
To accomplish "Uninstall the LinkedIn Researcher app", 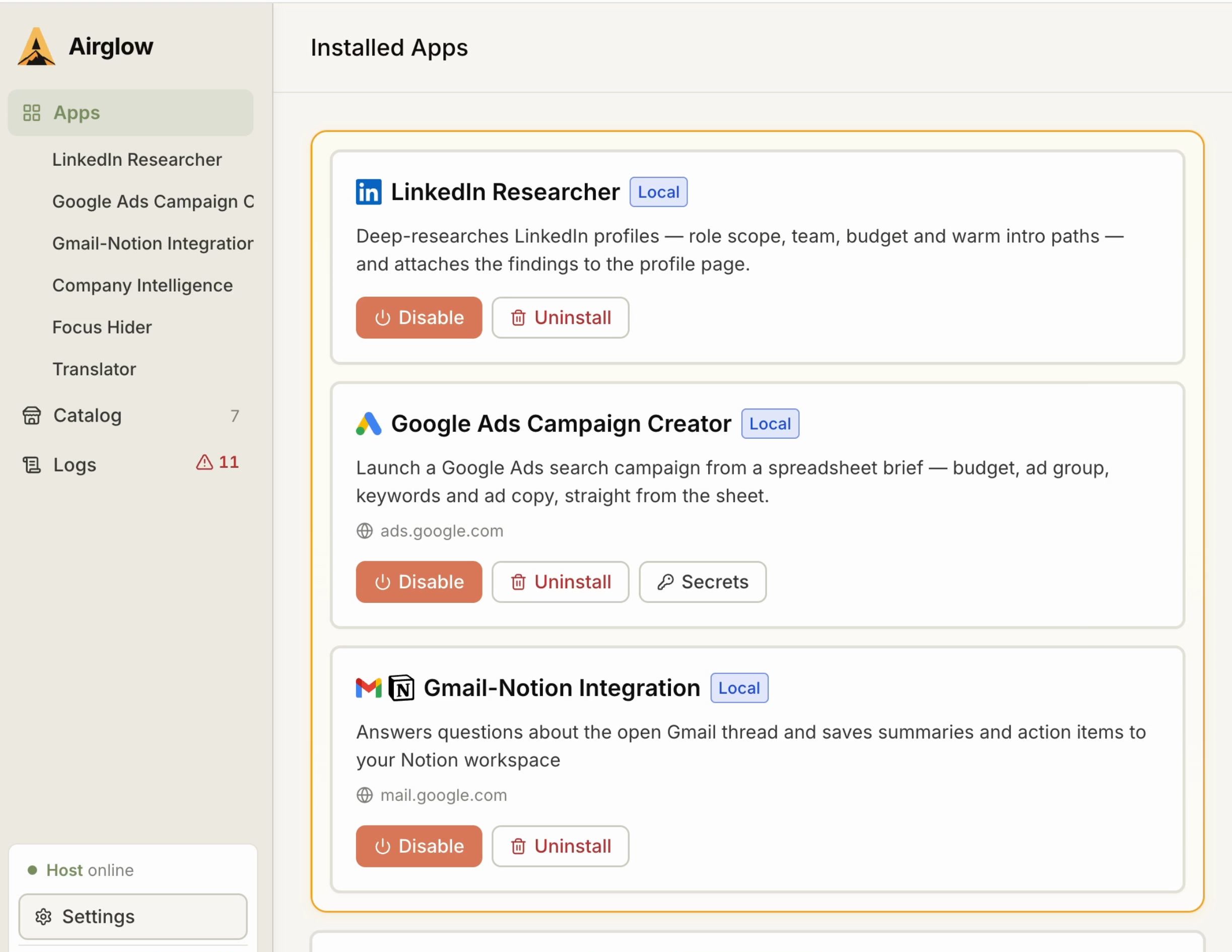I will 560,317.
